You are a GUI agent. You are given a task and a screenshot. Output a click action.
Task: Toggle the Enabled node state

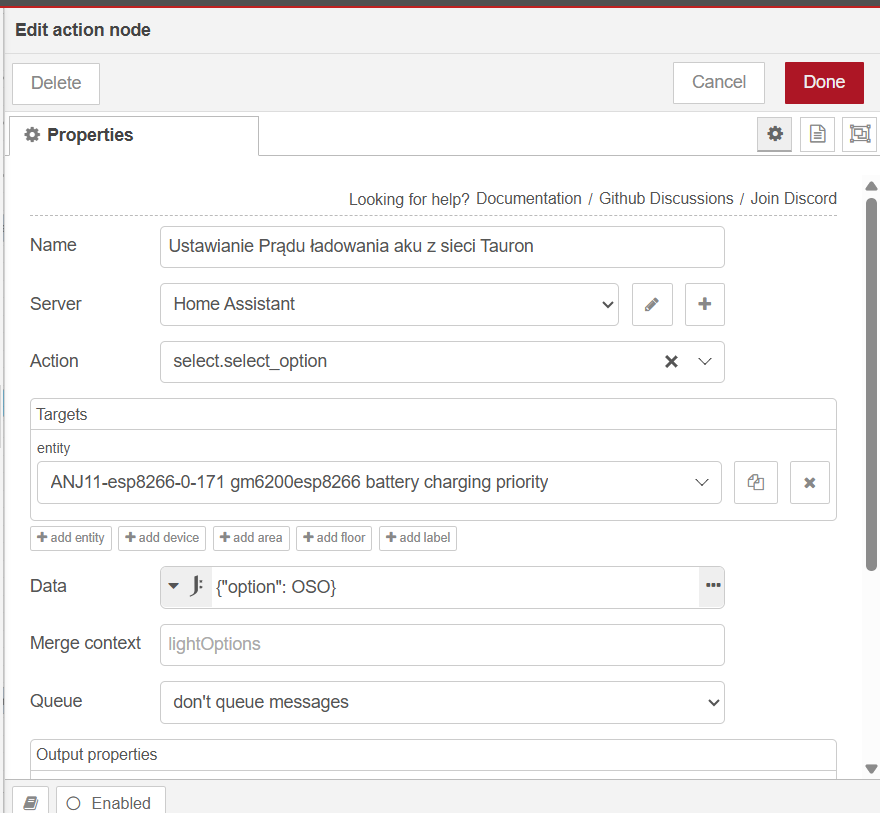pos(110,802)
